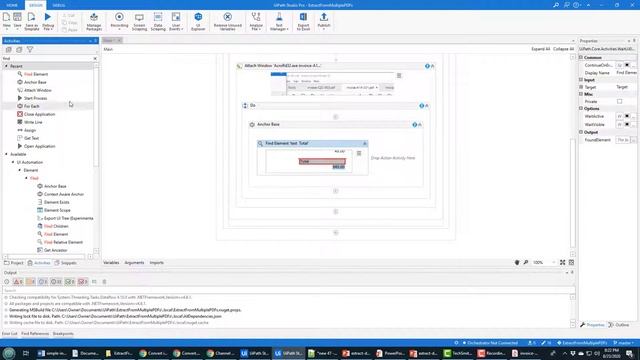
Task: Open the Snippets panel tab
Action: (x=66, y=263)
